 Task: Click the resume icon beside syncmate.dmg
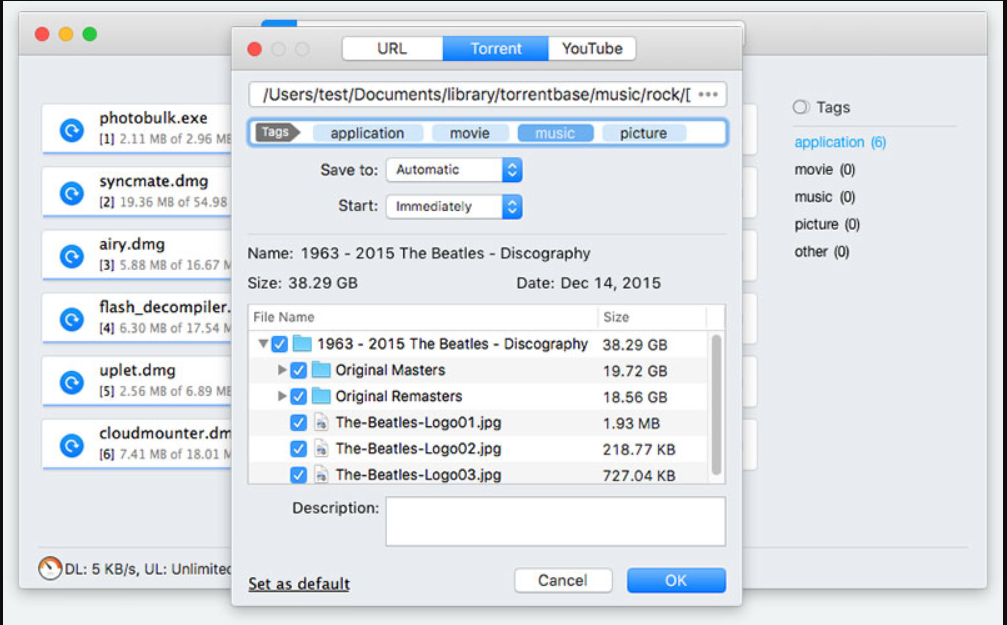pyautogui.click(x=72, y=193)
